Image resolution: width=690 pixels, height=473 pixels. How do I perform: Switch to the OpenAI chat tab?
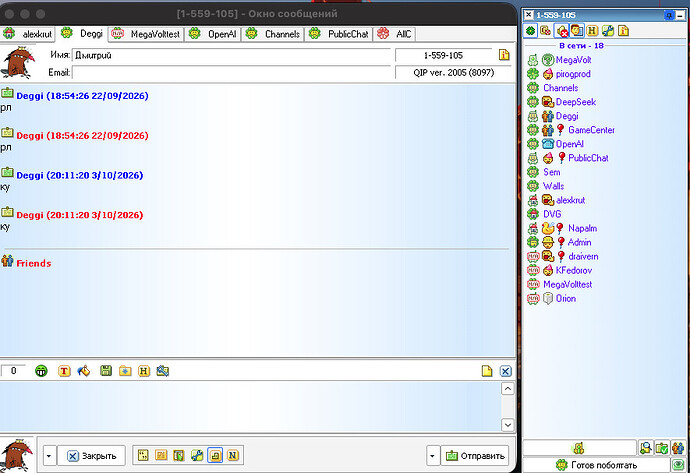[x=213, y=34]
